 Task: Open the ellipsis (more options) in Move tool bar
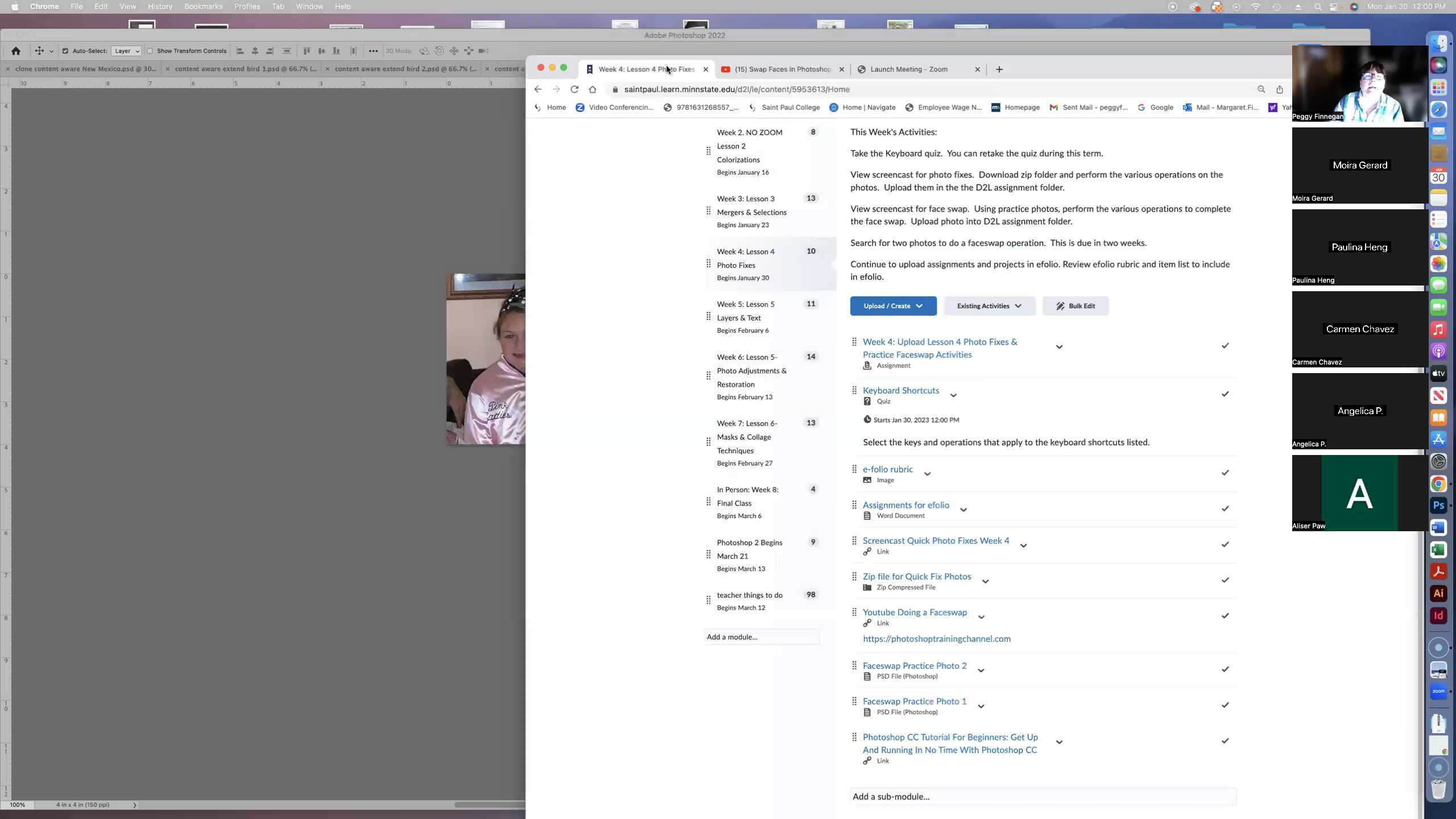coord(373,51)
